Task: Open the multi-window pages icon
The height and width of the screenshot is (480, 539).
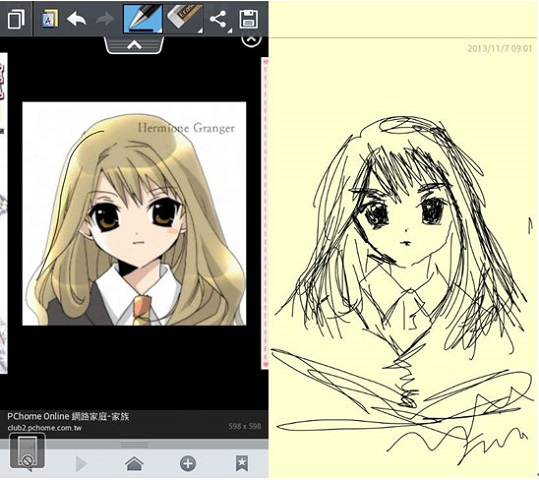Action: tap(16, 19)
